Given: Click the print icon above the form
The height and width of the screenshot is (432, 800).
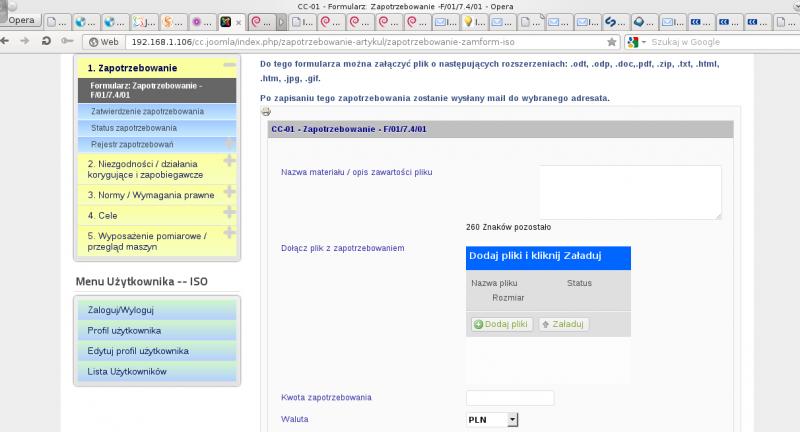Looking at the screenshot, I should point(266,112).
